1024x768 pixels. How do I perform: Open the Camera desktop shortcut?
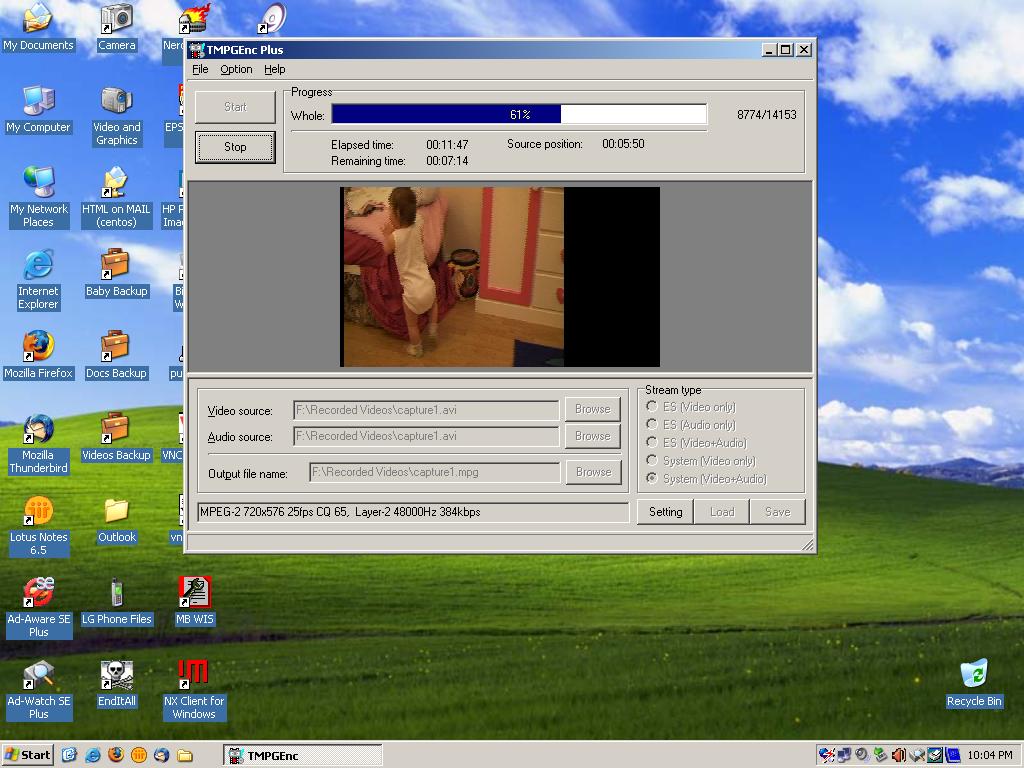(x=117, y=27)
